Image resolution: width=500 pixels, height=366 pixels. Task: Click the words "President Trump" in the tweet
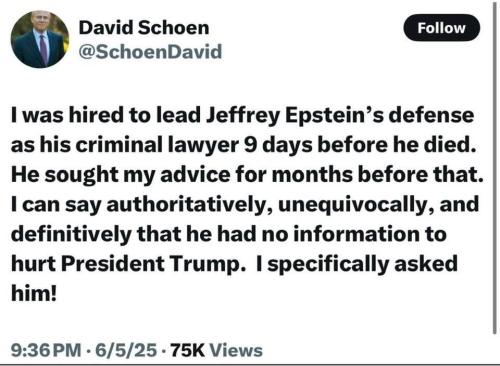coord(151,264)
